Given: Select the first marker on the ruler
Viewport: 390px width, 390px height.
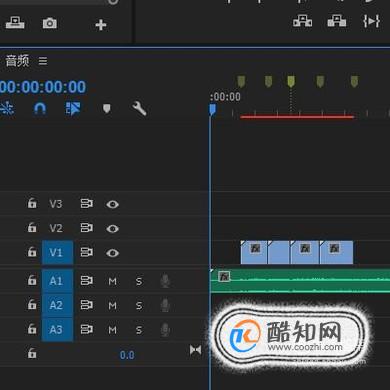Looking at the screenshot, I should [241, 81].
